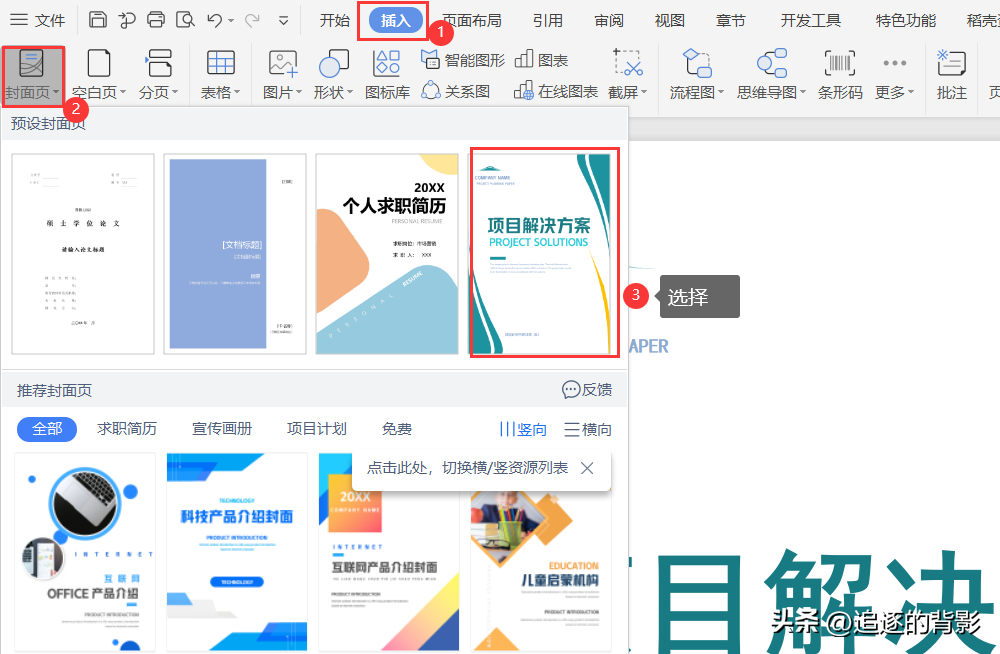
Task: Switch list to 横向 landscape orientation
Action: [x=588, y=429]
